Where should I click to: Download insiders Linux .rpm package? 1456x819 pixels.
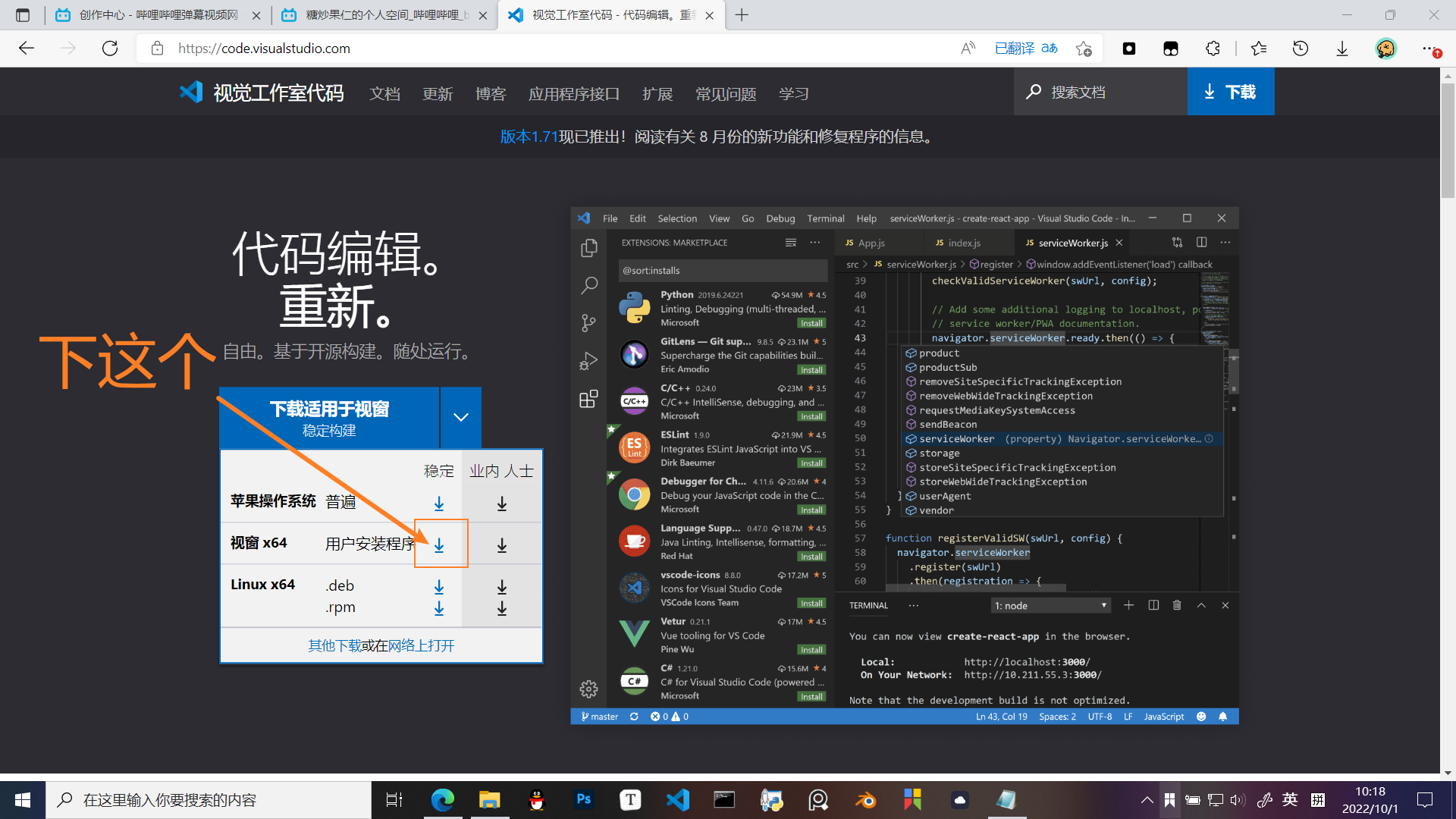(502, 608)
